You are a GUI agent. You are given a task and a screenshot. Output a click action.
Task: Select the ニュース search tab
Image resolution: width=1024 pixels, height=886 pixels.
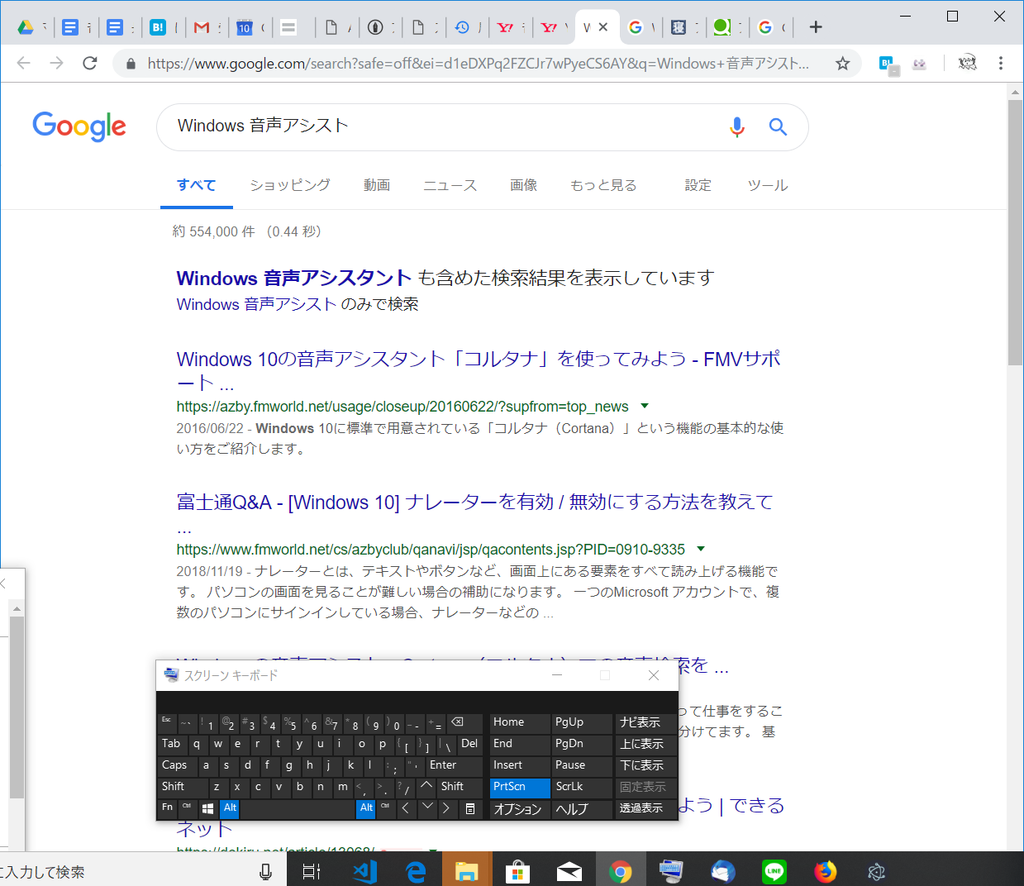(449, 185)
